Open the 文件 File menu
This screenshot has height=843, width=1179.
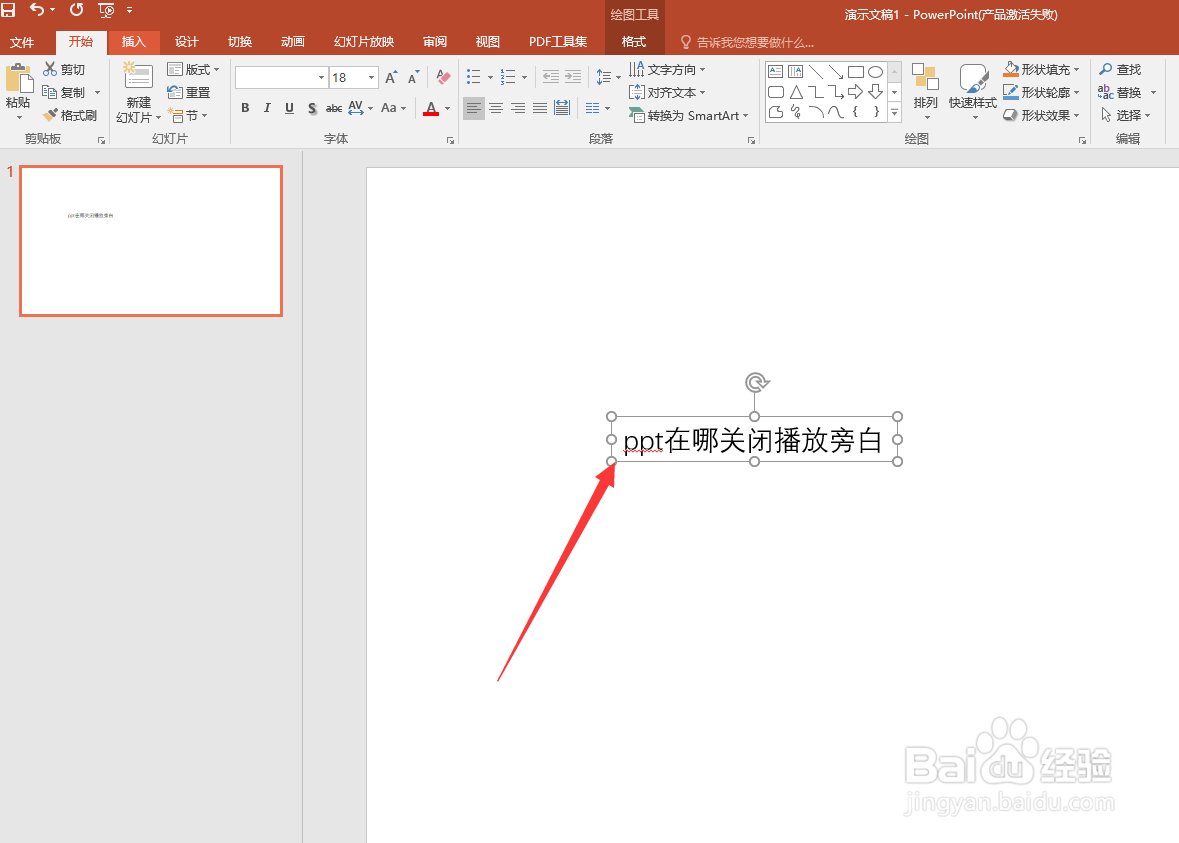pyautogui.click(x=22, y=42)
